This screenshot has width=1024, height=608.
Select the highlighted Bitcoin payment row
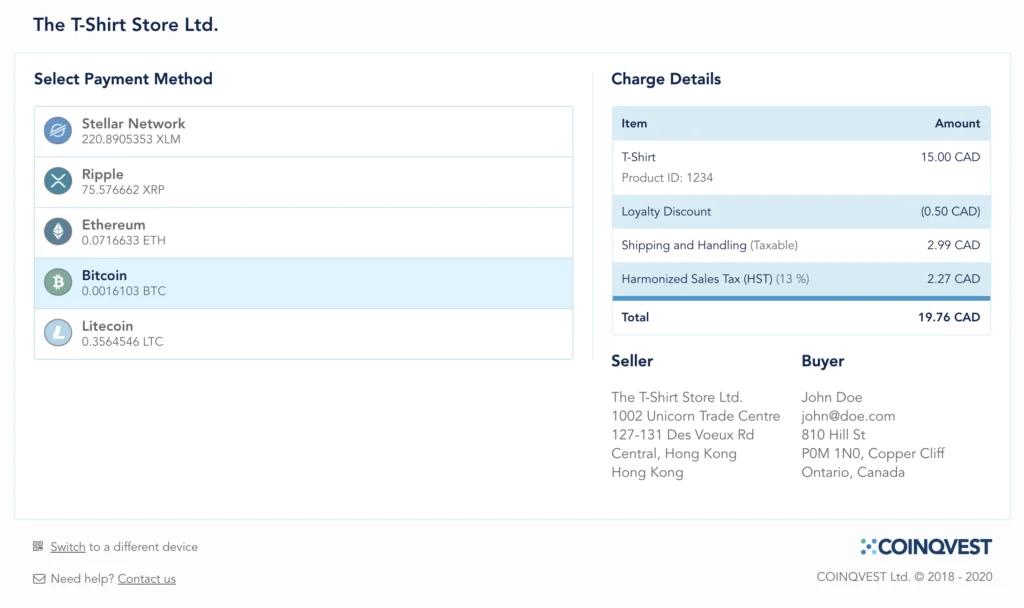tap(304, 283)
